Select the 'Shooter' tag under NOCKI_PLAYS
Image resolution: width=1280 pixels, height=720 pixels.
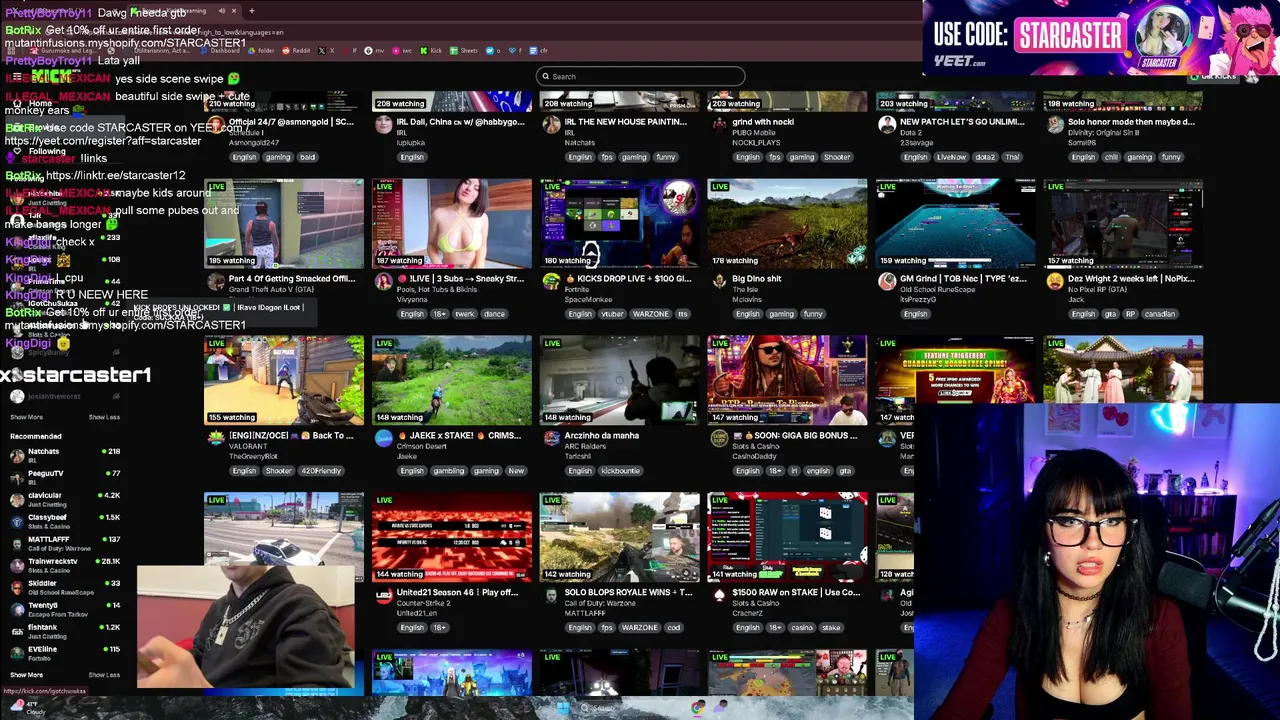click(x=837, y=157)
